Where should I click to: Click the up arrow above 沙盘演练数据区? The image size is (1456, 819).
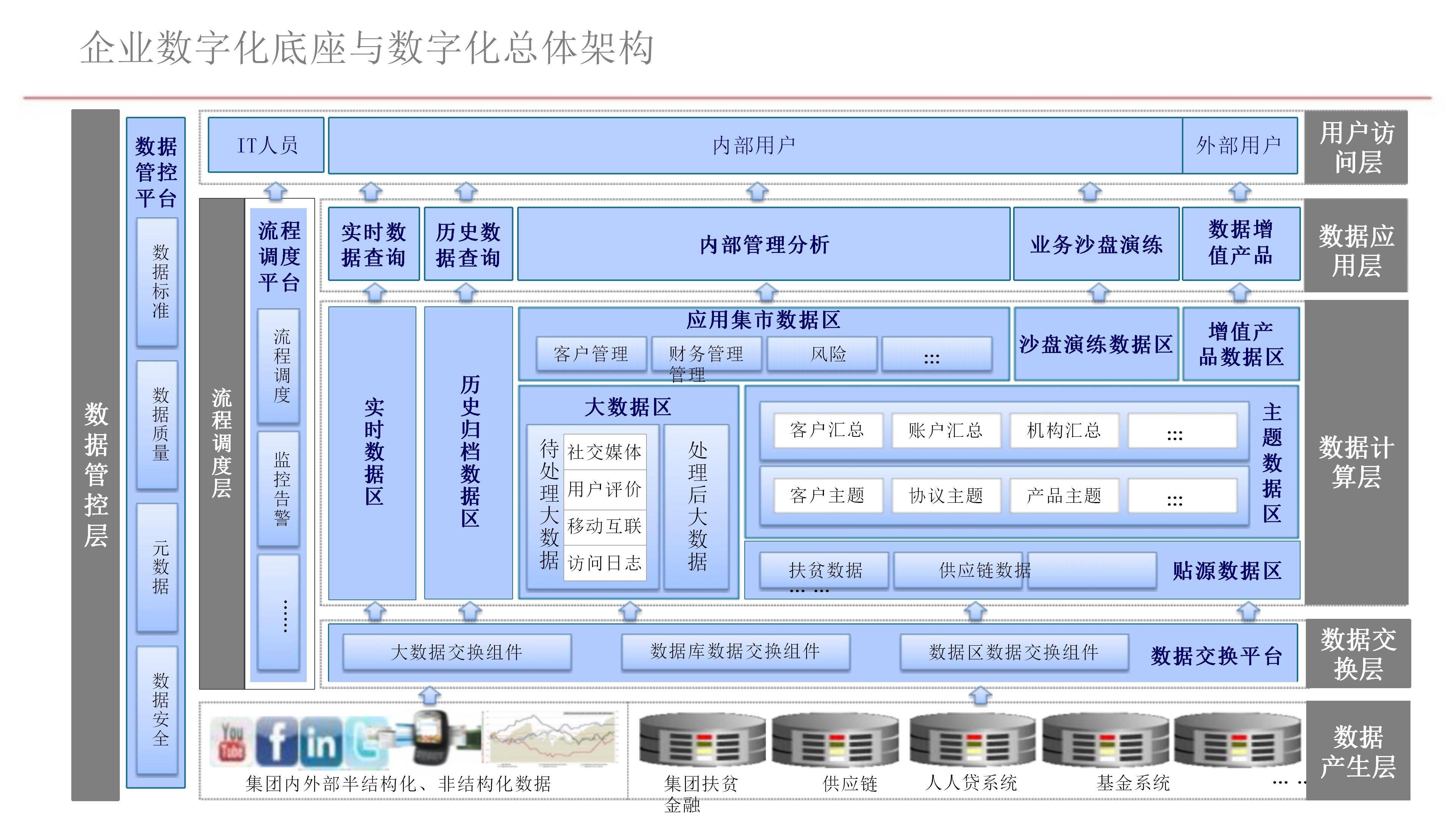click(x=1099, y=293)
